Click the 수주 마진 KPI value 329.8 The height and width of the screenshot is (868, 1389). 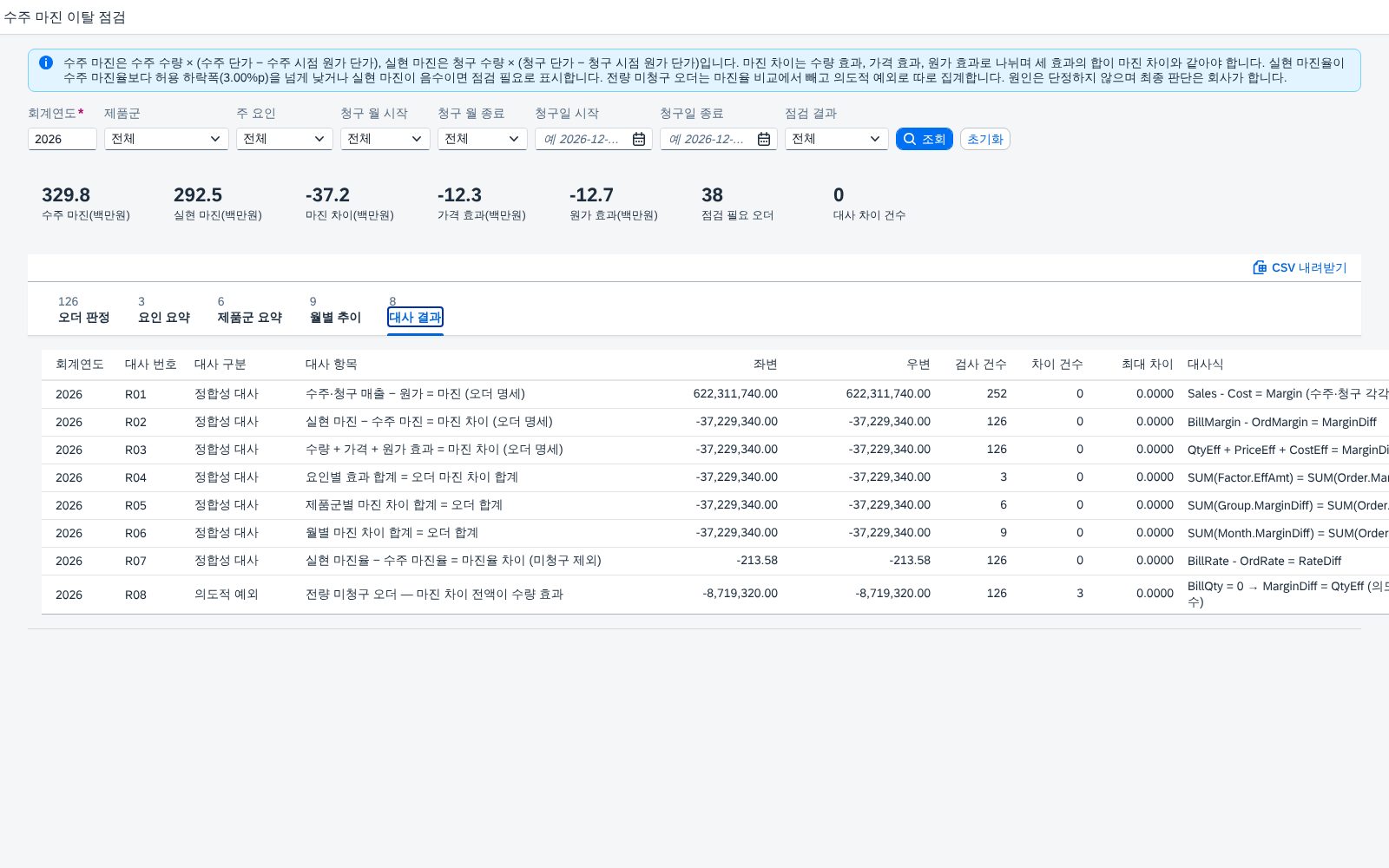[66, 195]
